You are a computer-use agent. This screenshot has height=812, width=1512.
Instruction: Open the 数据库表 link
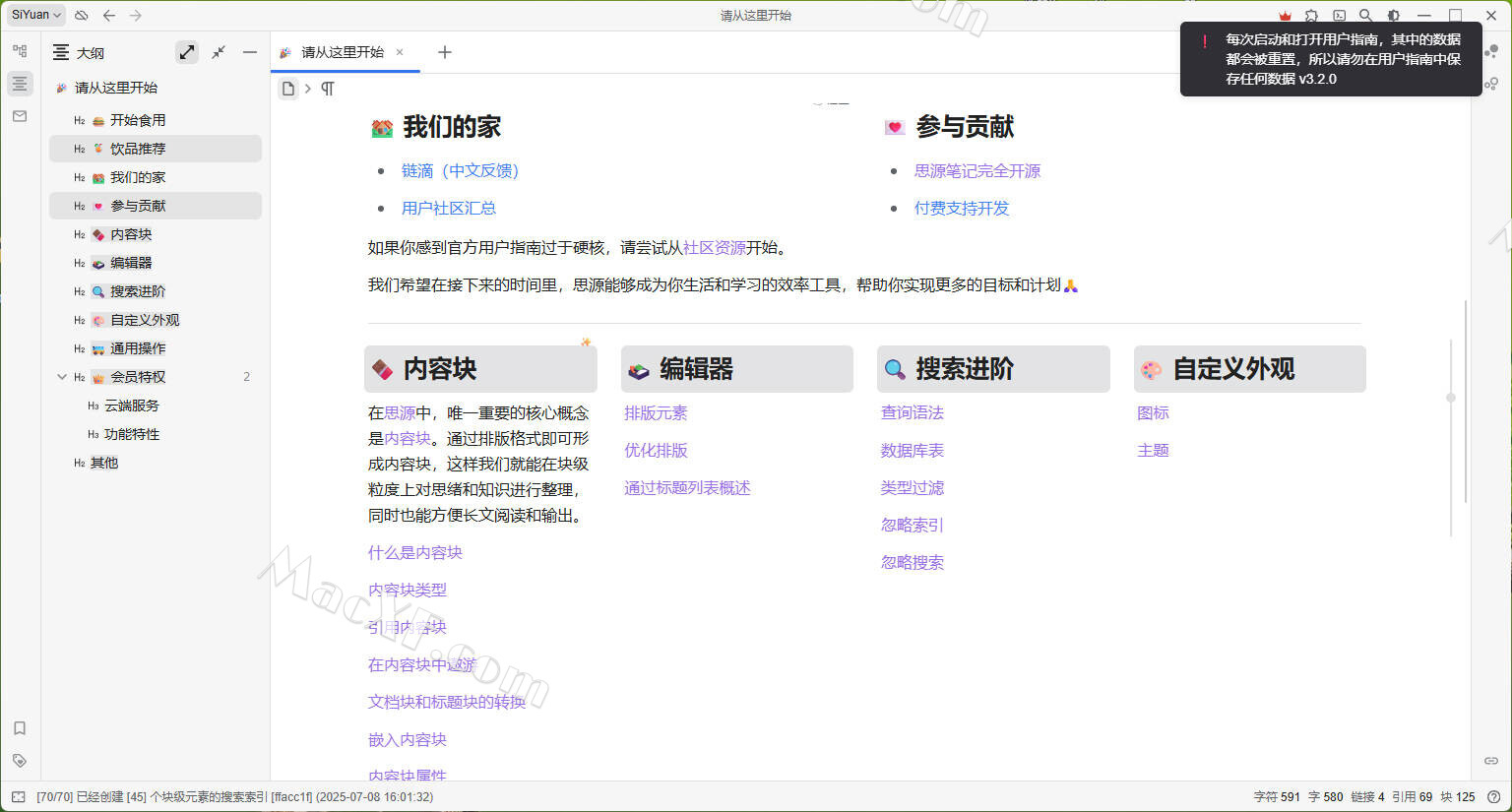click(x=913, y=451)
